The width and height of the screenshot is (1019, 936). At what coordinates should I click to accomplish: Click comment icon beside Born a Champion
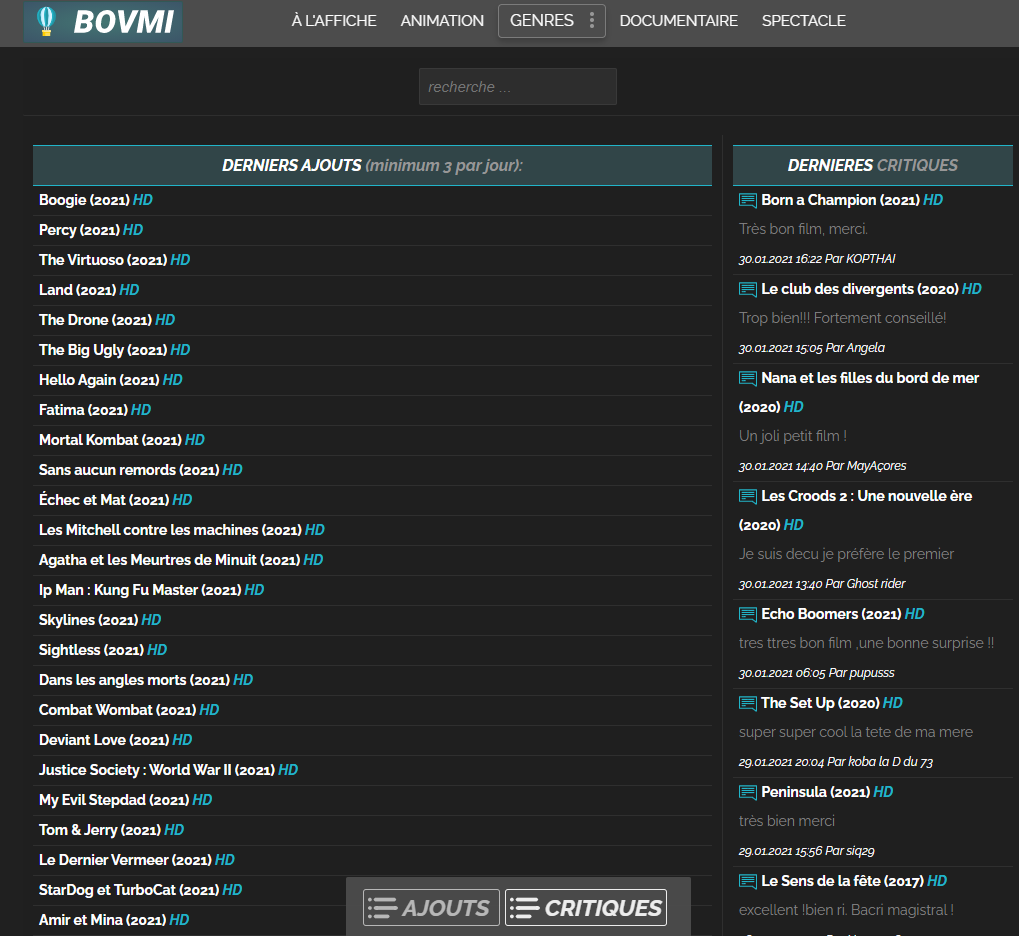pos(747,200)
